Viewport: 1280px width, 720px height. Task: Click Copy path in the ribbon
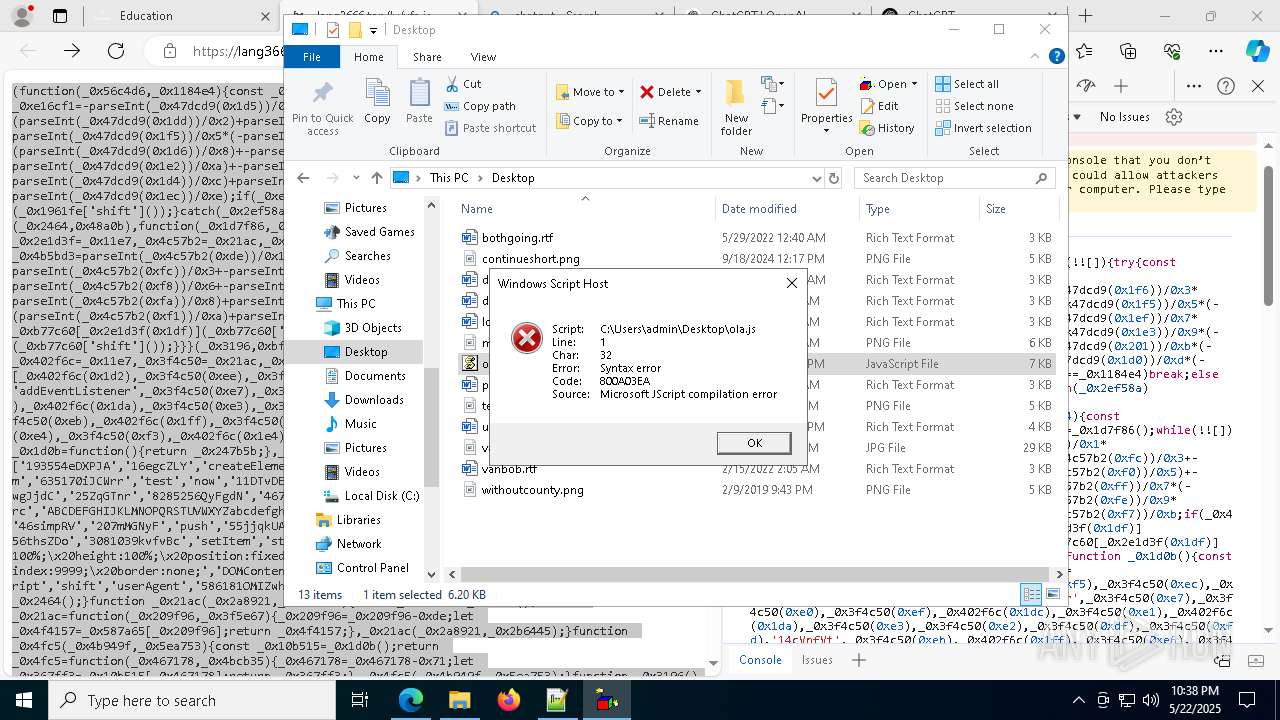coord(480,106)
